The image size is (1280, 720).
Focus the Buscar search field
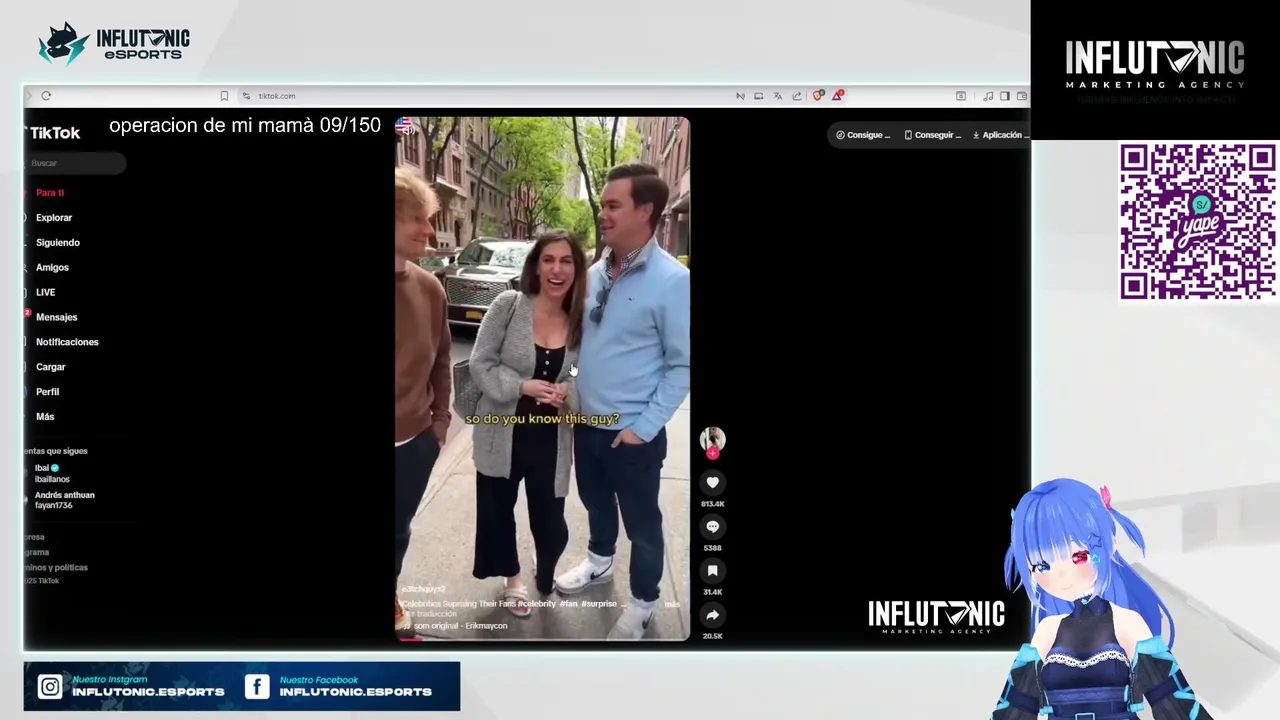pos(76,163)
